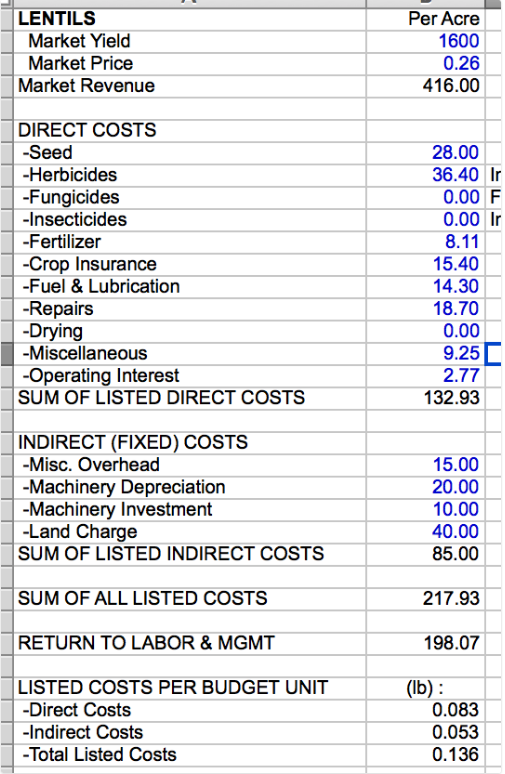The height and width of the screenshot is (774, 505).
Task: Click the highlighted Miscellaneous row header
Action: 6,353
